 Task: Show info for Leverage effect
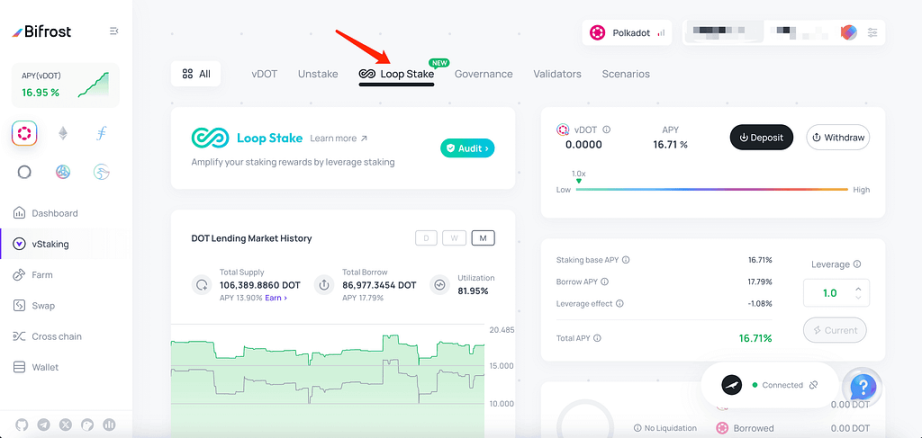coord(620,304)
